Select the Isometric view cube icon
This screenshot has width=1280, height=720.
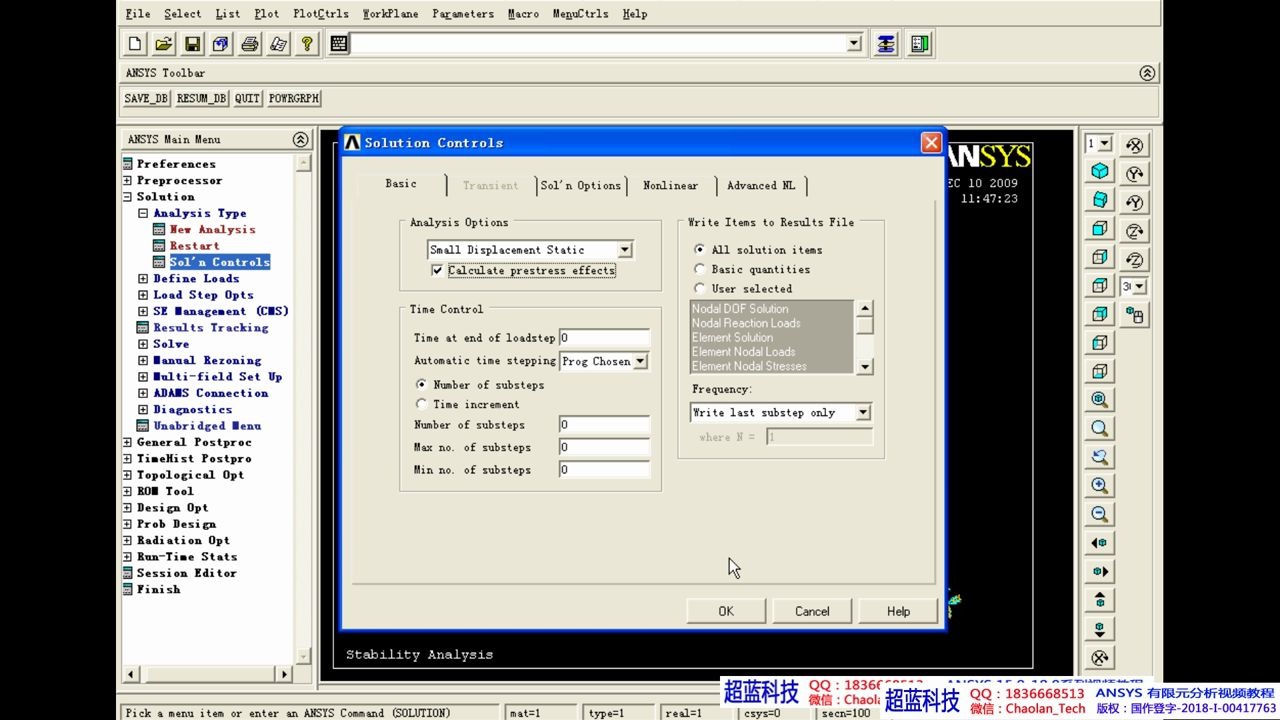[x=1100, y=171]
